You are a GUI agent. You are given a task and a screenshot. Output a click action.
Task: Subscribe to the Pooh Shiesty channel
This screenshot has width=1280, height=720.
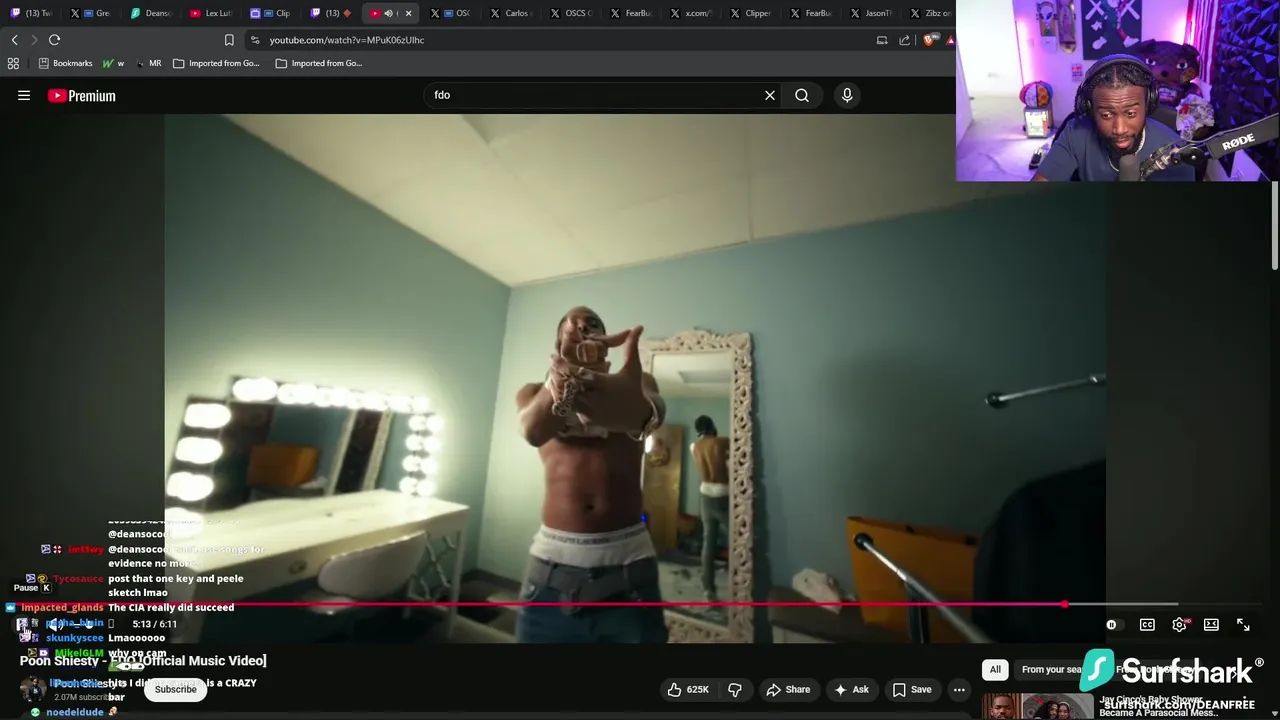click(175, 689)
